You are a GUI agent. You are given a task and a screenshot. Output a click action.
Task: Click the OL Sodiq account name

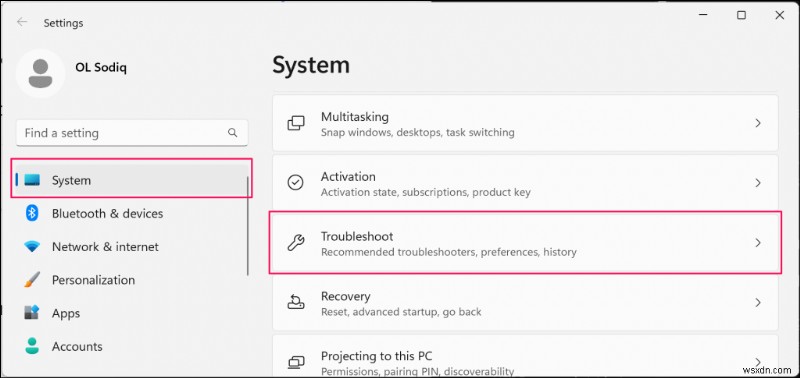101,68
